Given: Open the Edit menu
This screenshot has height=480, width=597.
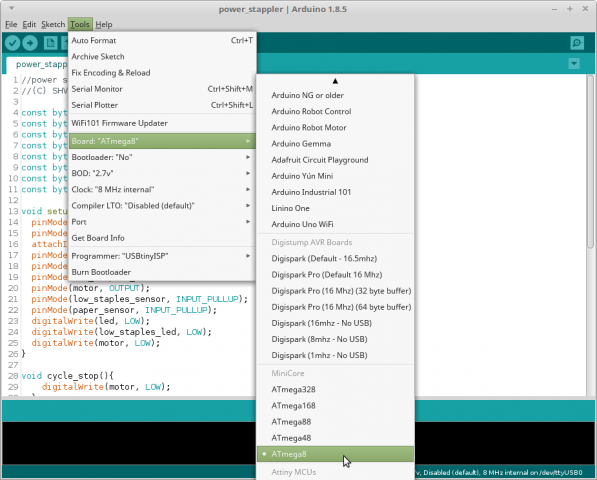Looking at the screenshot, I should (29, 24).
